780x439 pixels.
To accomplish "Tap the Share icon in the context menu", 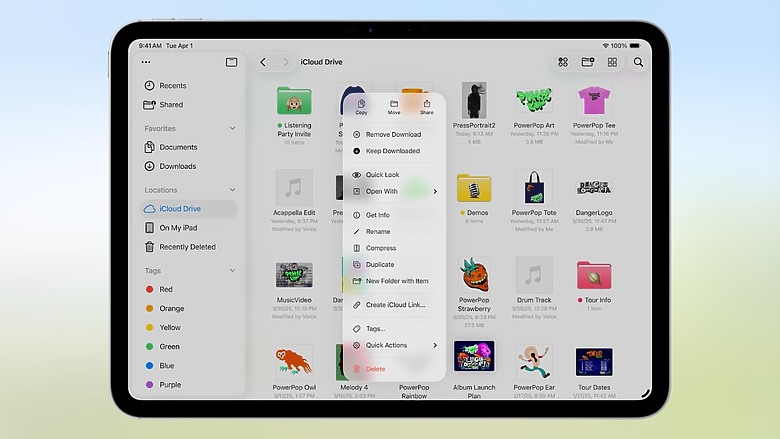I will coord(427,106).
